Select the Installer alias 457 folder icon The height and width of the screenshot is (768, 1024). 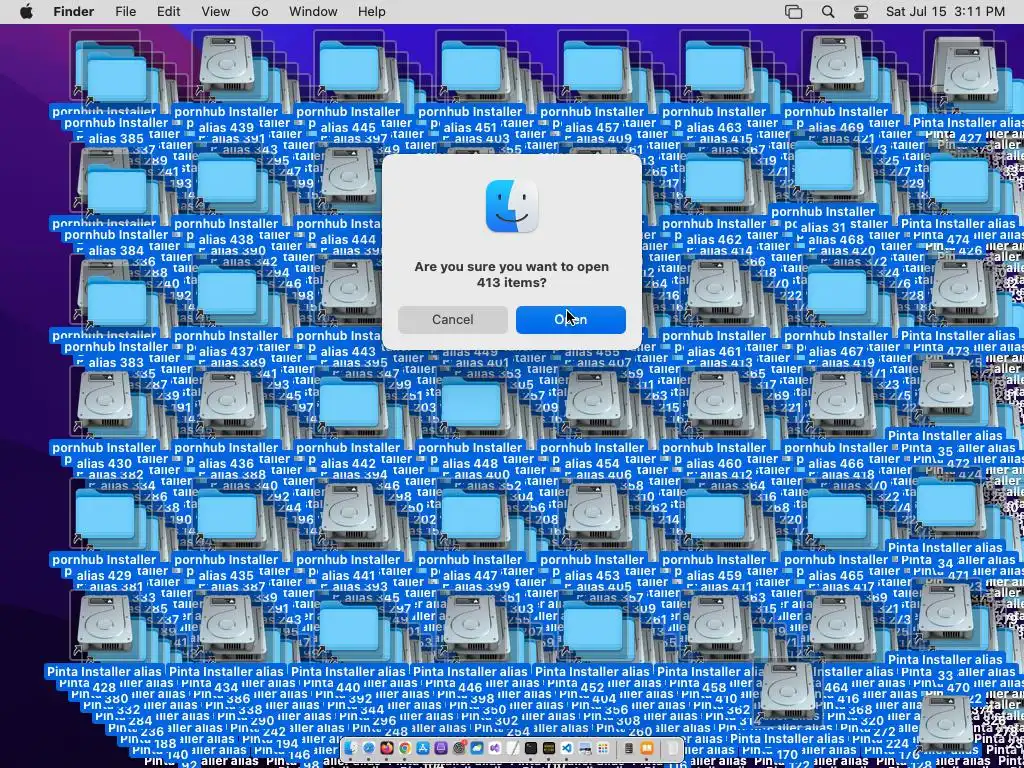(x=593, y=68)
